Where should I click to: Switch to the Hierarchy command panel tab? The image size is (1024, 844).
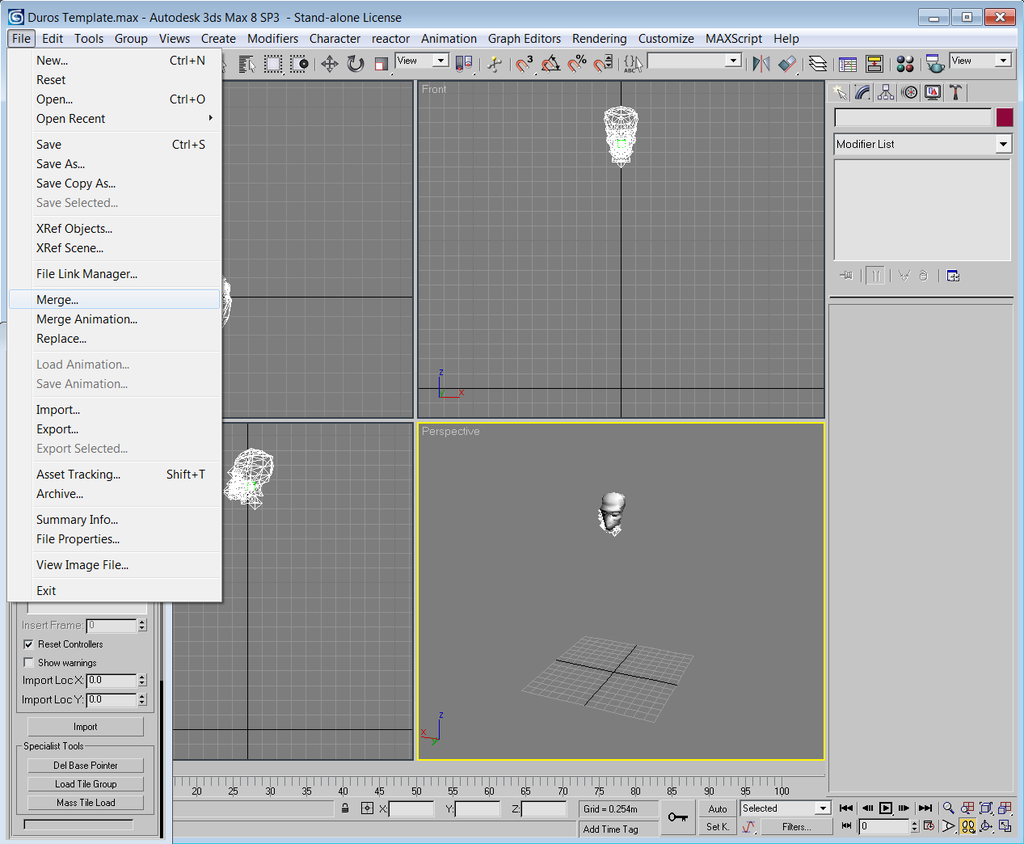pos(886,93)
